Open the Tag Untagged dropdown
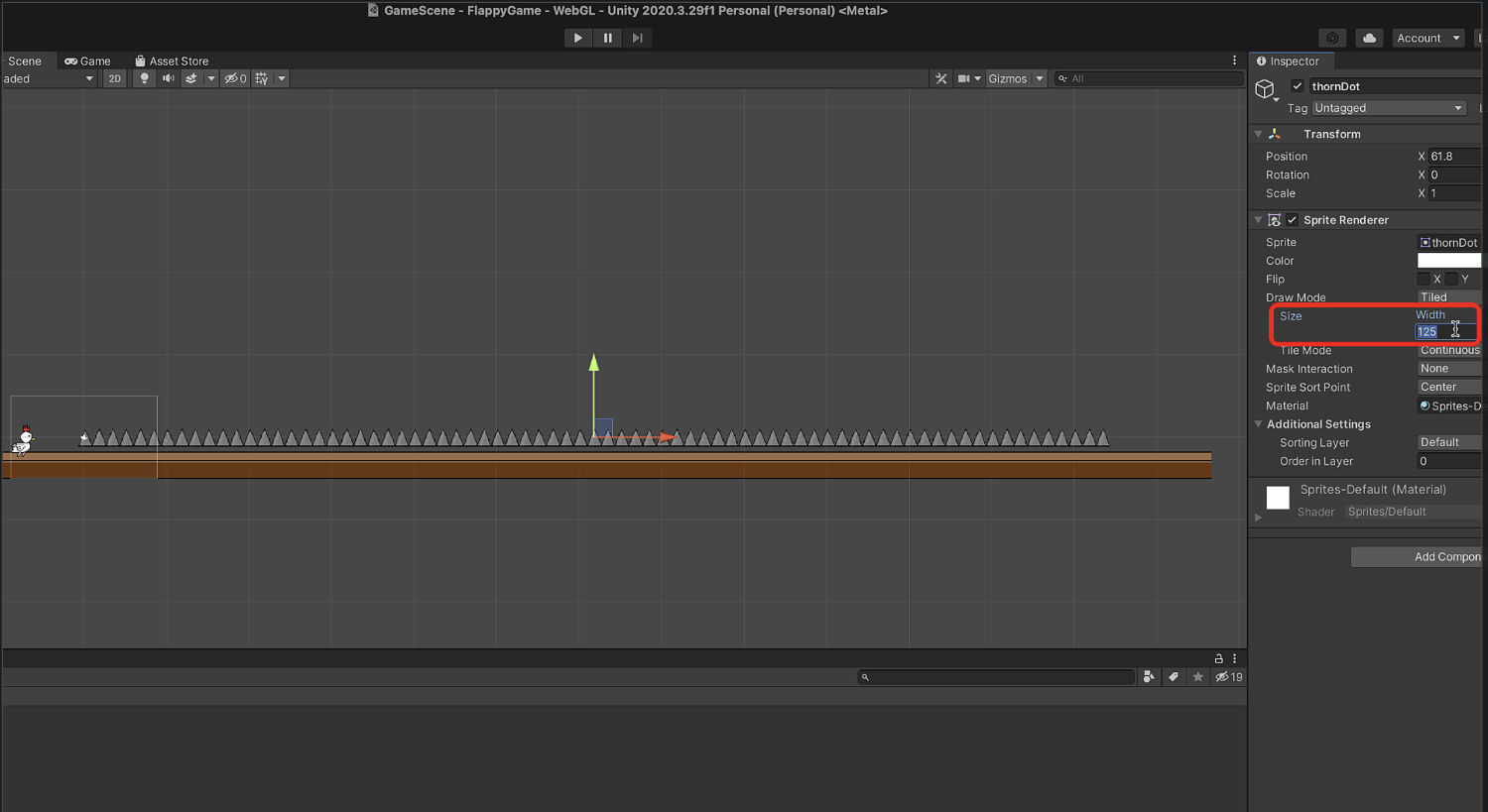 pyautogui.click(x=1389, y=108)
